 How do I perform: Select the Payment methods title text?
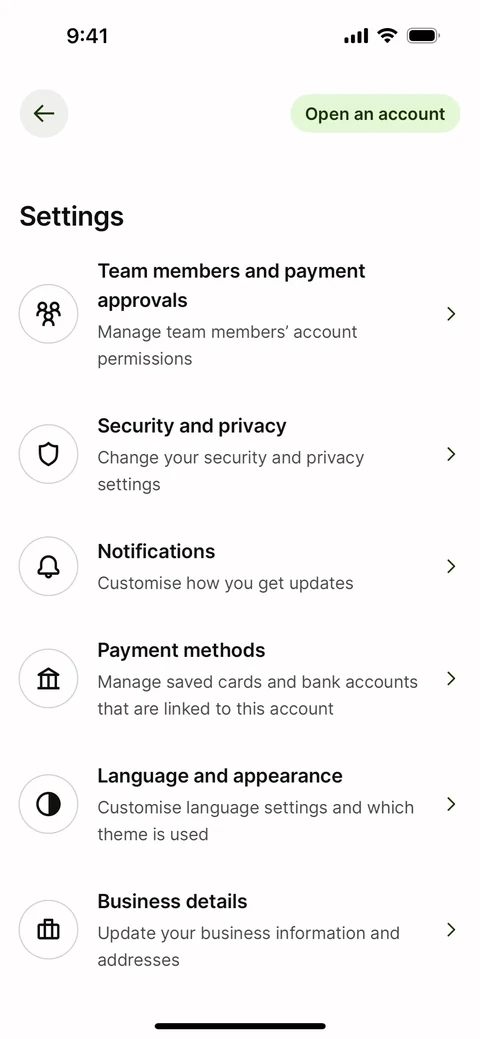click(181, 650)
